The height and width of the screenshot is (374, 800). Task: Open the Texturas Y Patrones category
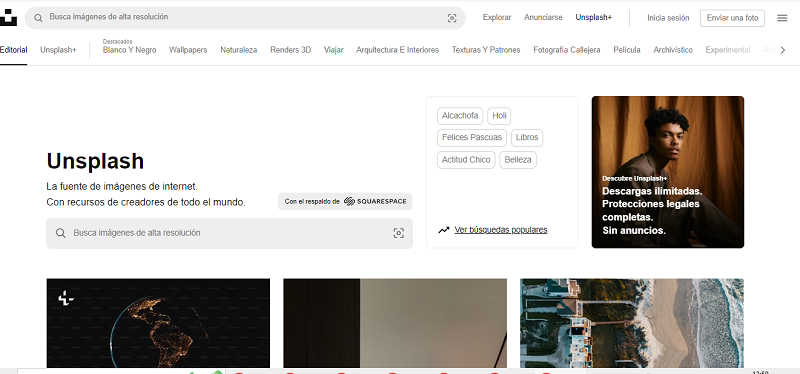pyautogui.click(x=486, y=50)
